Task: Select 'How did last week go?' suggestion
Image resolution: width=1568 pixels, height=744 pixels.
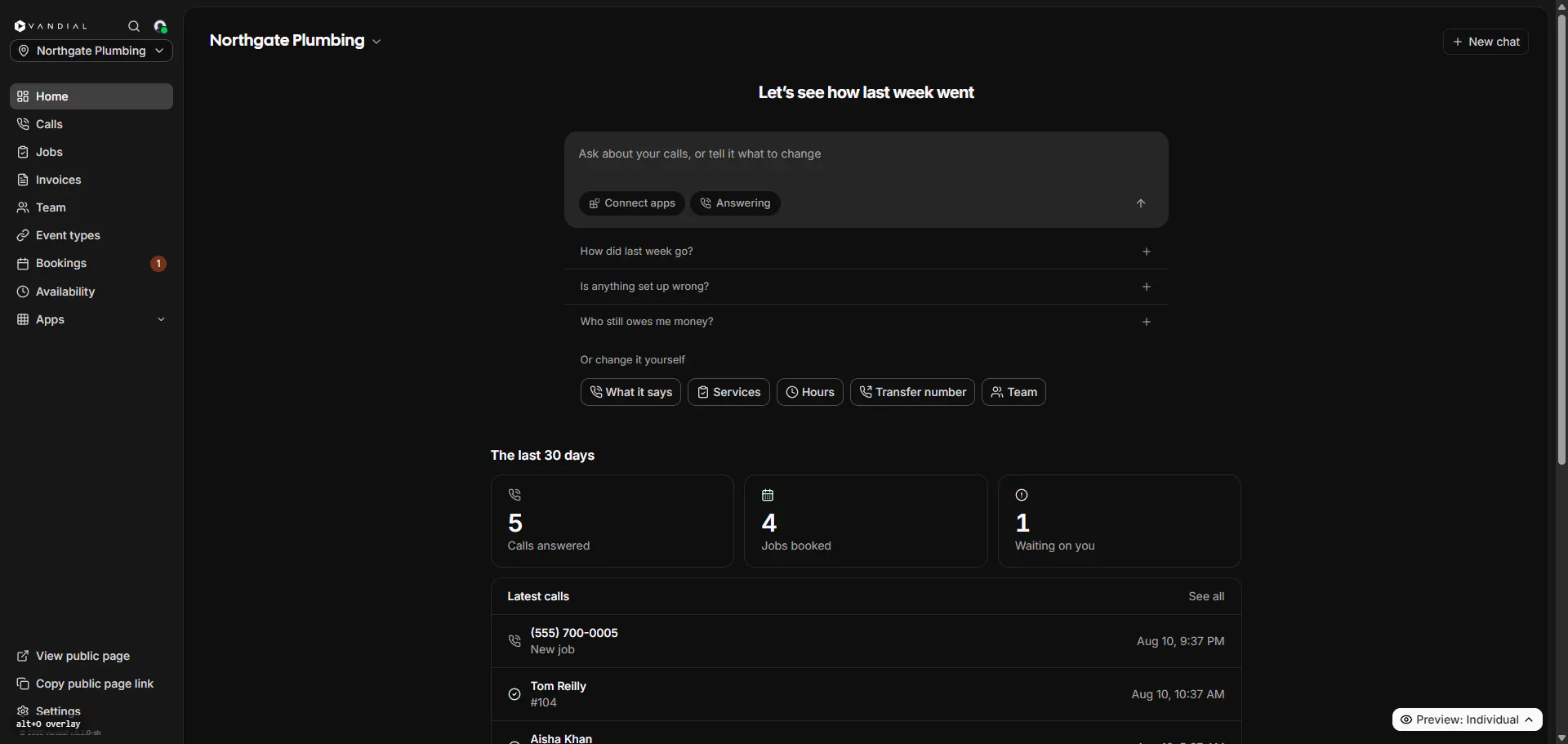Action: click(866, 252)
